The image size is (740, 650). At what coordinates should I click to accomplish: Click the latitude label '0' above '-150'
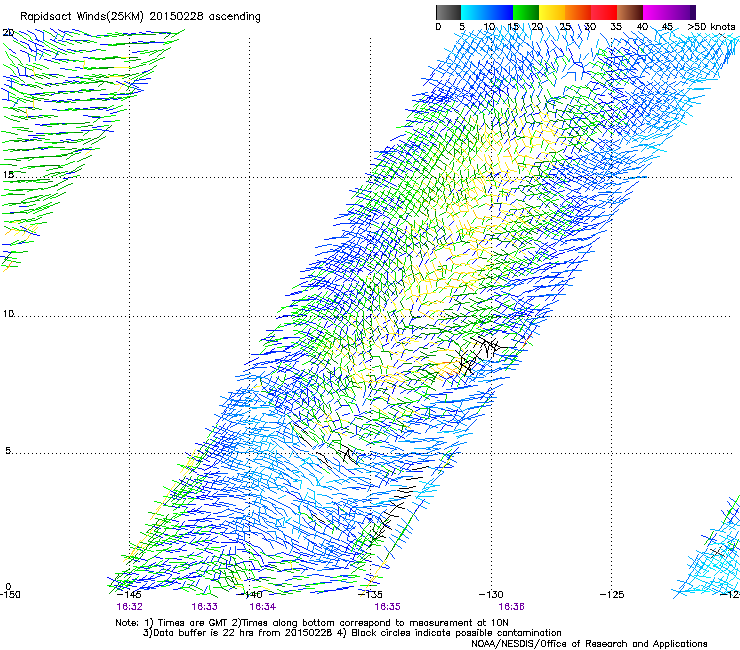click(x=8, y=586)
